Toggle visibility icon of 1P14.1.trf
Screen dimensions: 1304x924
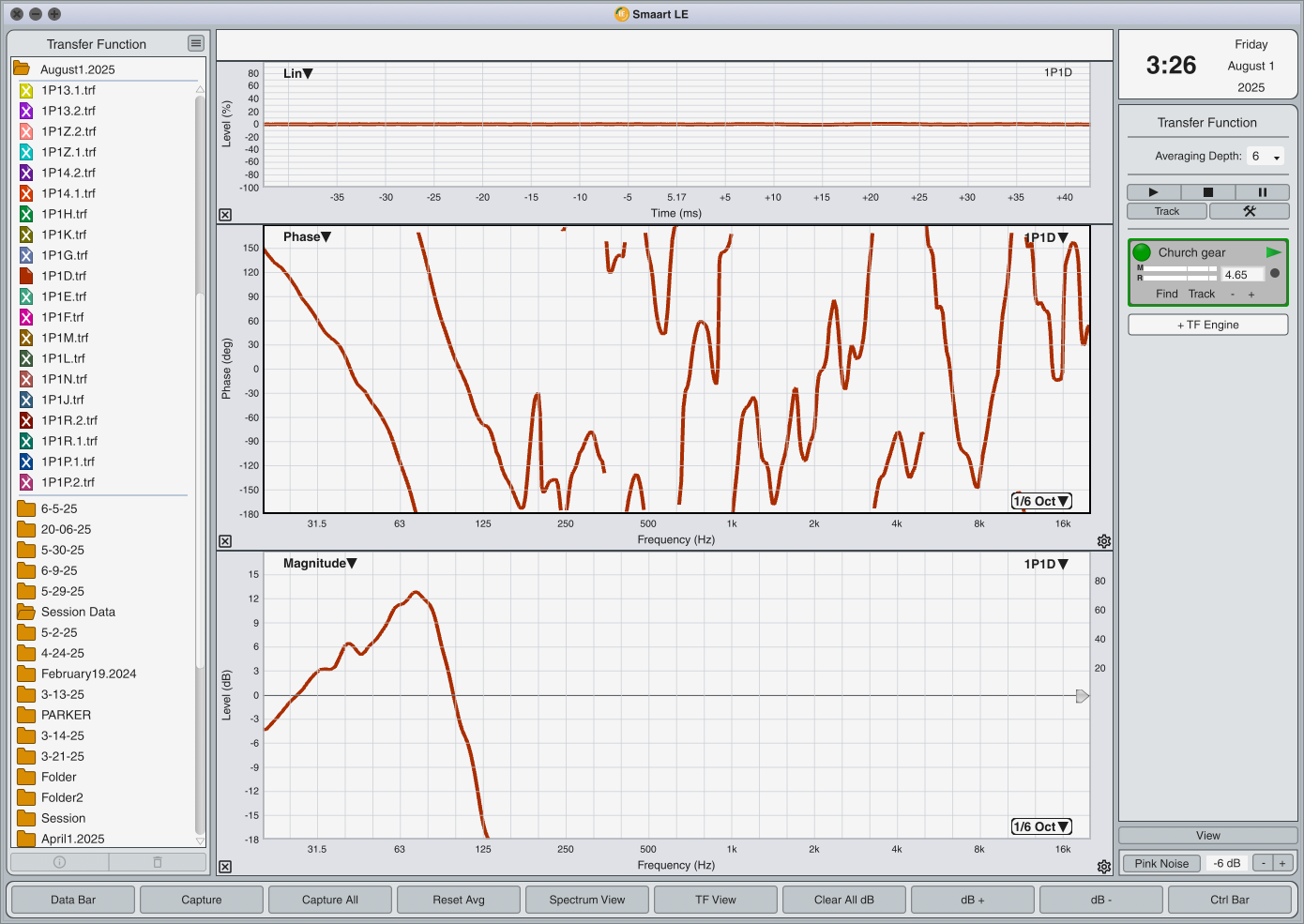(26, 193)
